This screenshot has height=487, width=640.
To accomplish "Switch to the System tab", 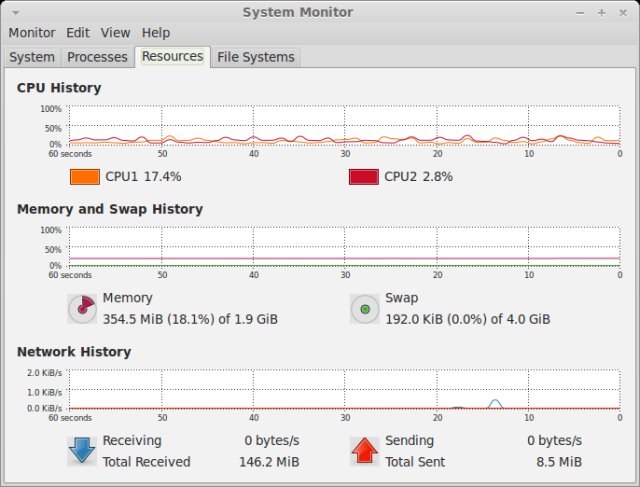I will tap(32, 57).
